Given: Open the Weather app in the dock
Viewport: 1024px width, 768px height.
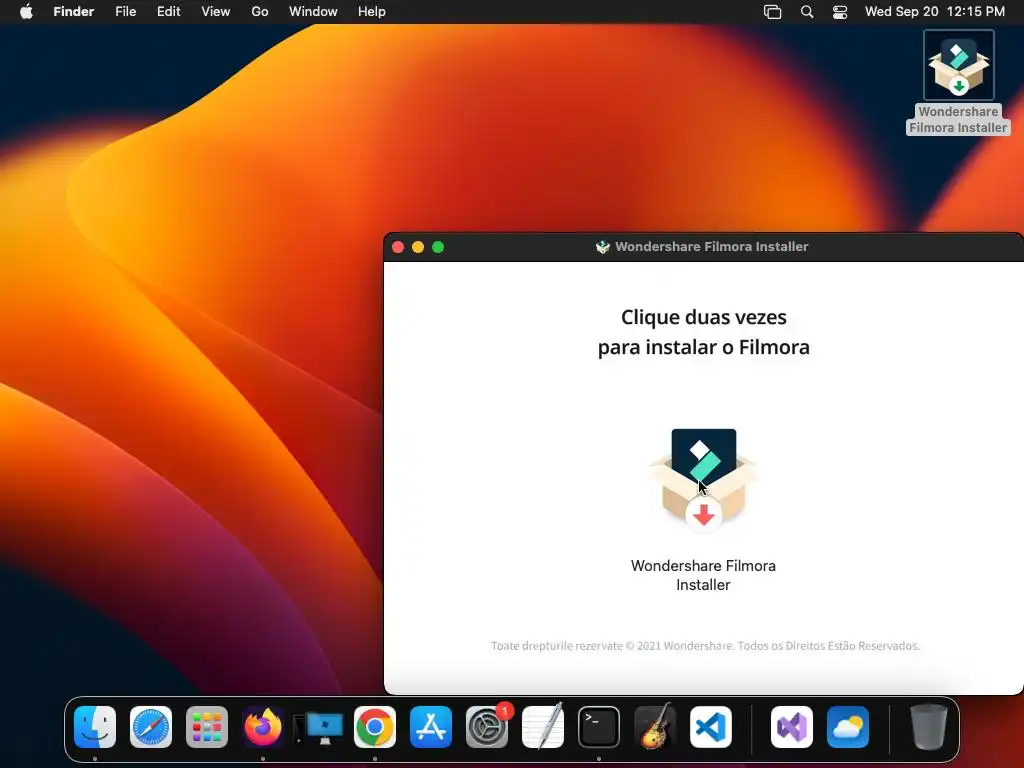Looking at the screenshot, I should coord(848,727).
